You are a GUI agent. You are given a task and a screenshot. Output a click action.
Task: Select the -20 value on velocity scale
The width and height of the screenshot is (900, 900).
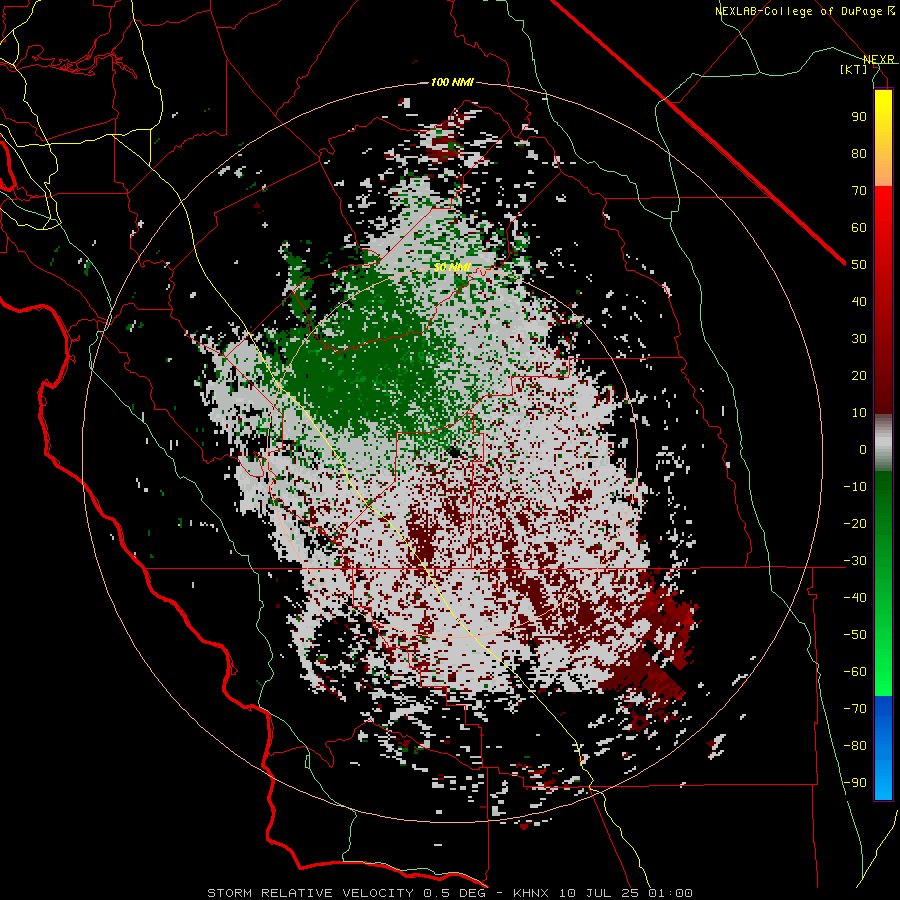click(855, 523)
